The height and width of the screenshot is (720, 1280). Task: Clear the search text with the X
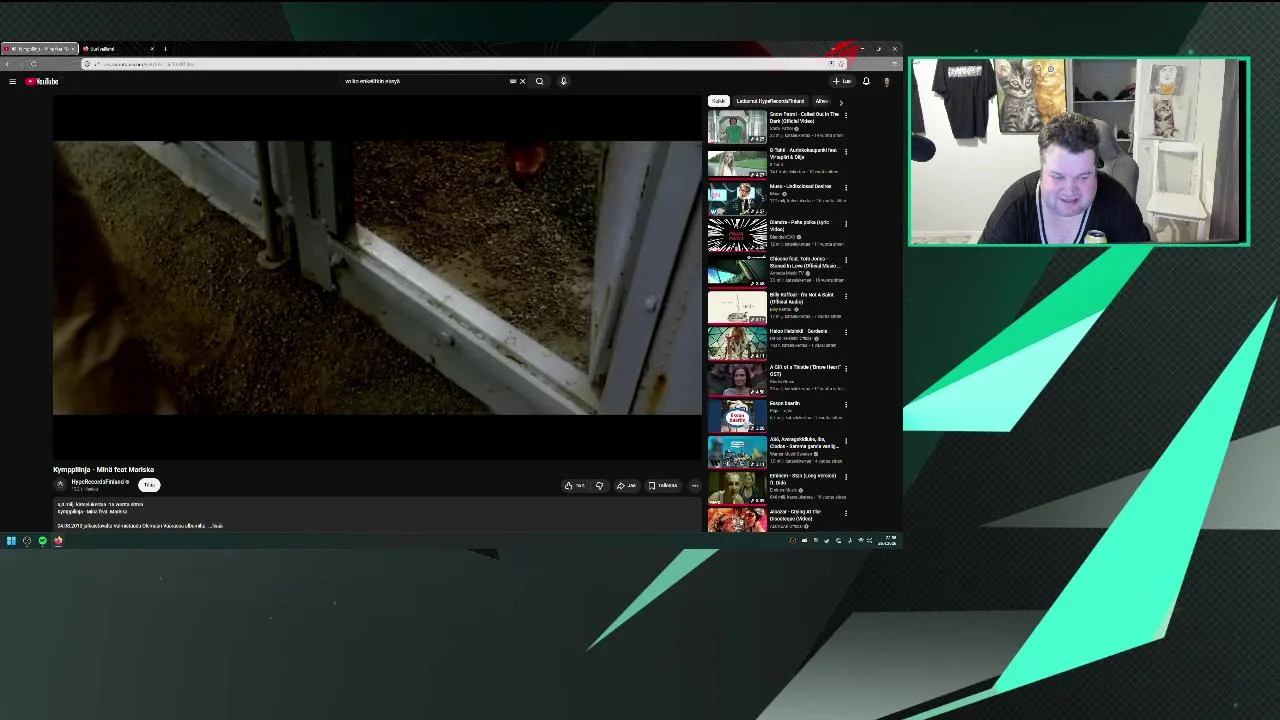coord(522,81)
